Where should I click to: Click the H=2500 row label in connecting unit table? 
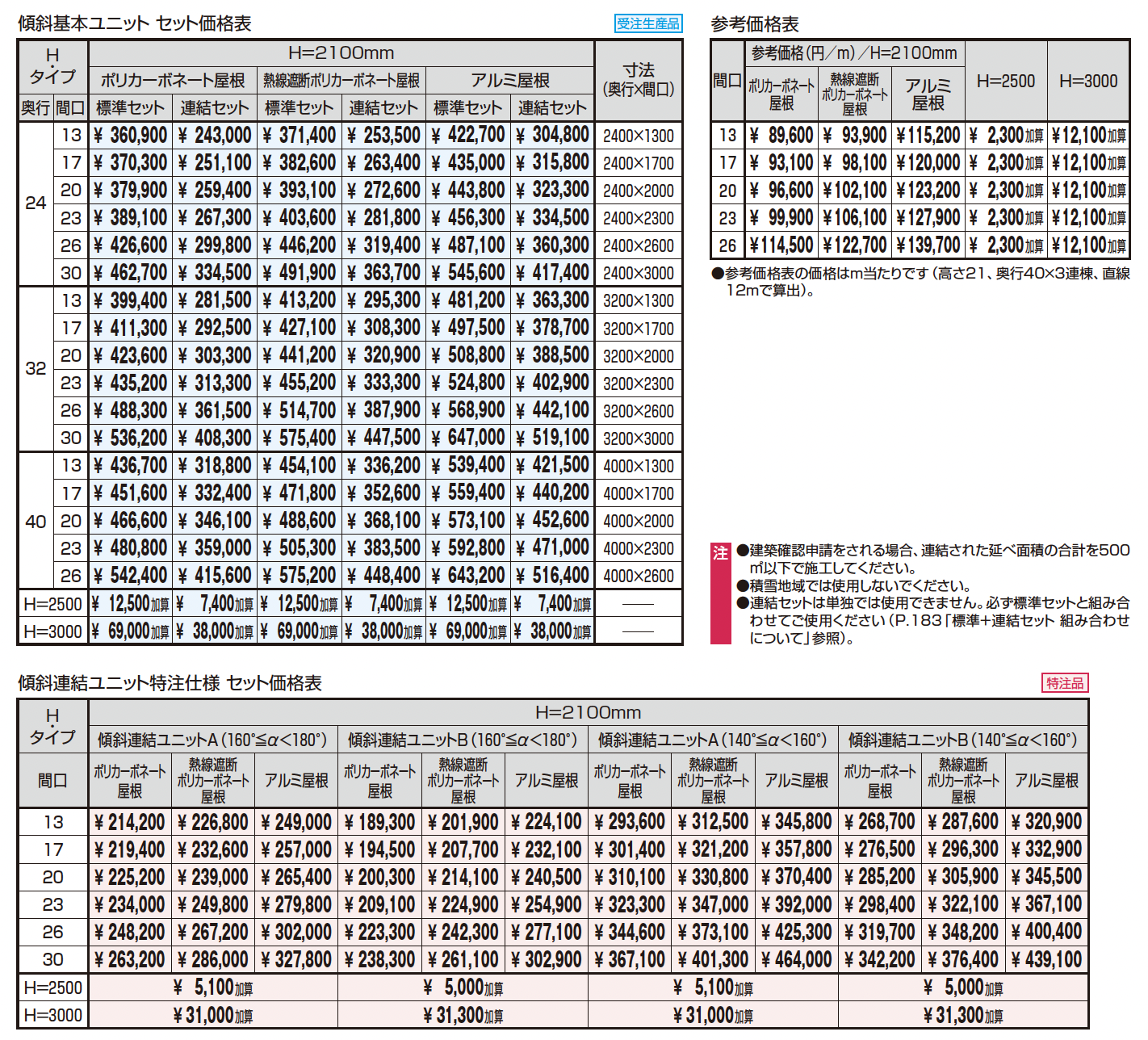point(53,988)
